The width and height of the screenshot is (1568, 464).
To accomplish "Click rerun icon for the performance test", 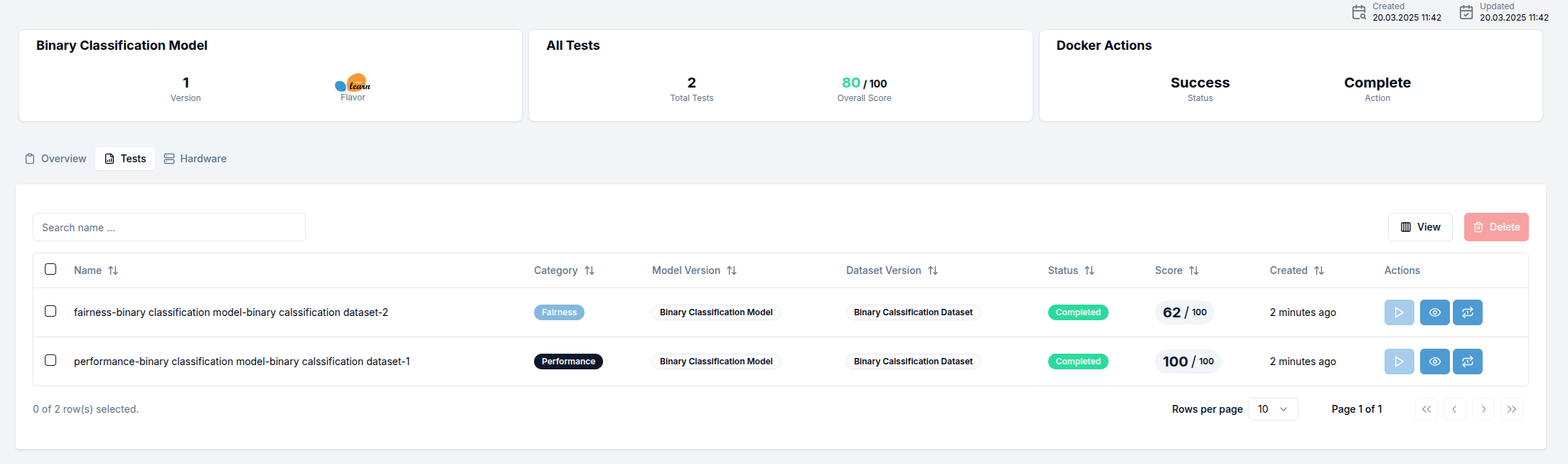I will pos(1467,362).
